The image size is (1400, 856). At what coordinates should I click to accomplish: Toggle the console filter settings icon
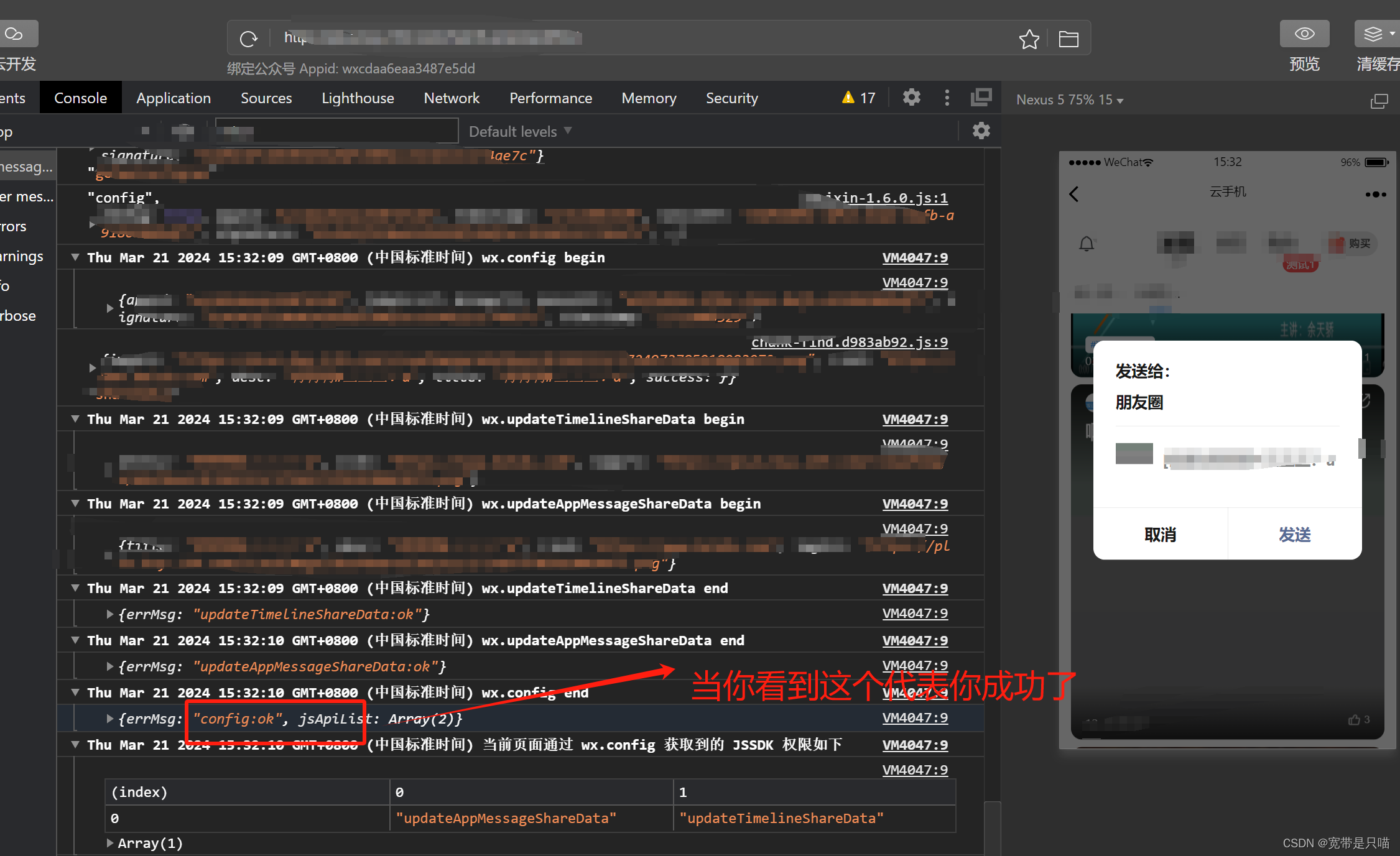[x=980, y=131]
